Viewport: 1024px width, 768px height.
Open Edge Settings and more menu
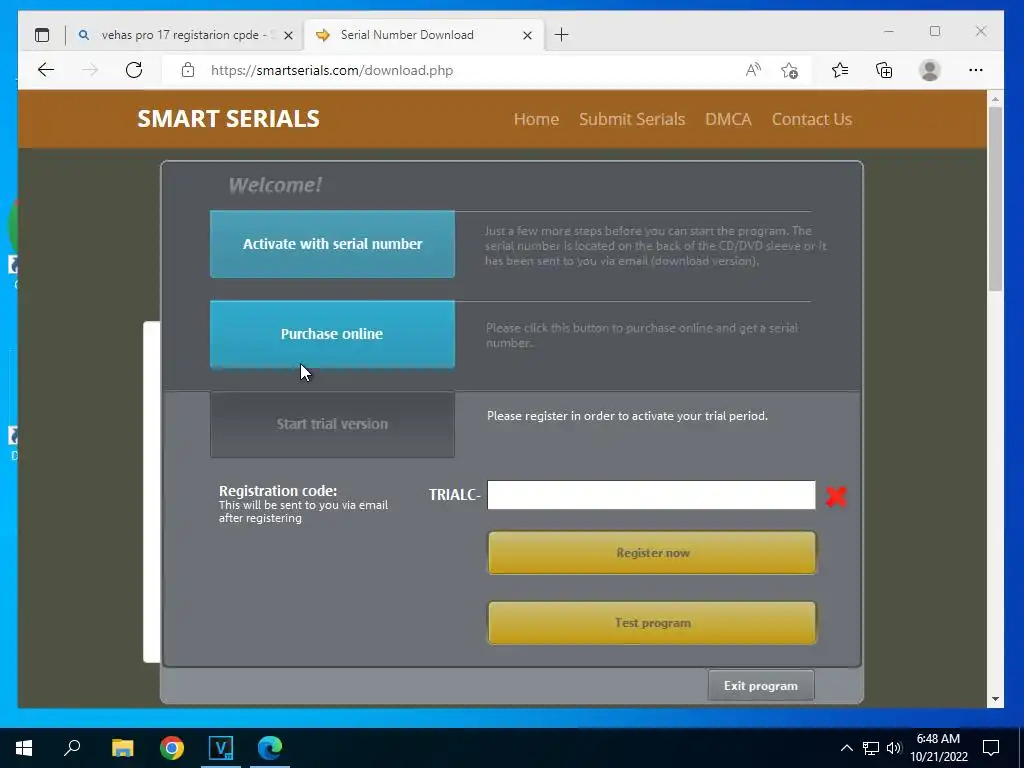[x=976, y=70]
